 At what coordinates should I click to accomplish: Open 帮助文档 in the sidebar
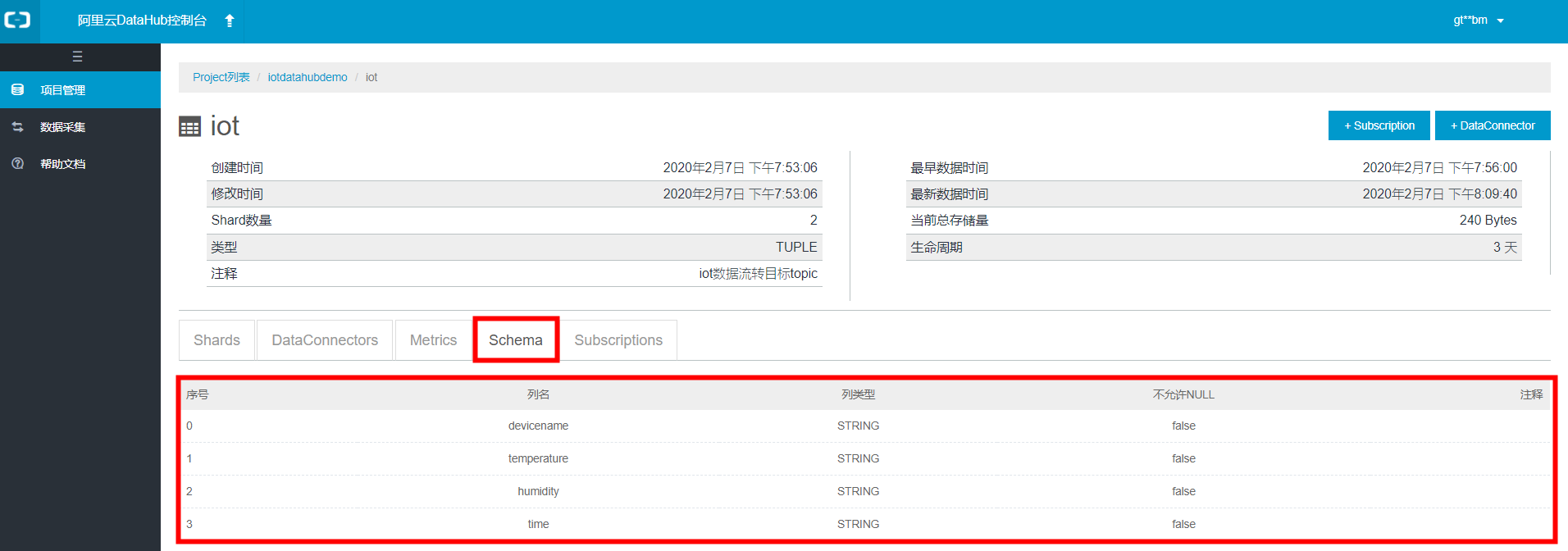pyautogui.click(x=80, y=163)
